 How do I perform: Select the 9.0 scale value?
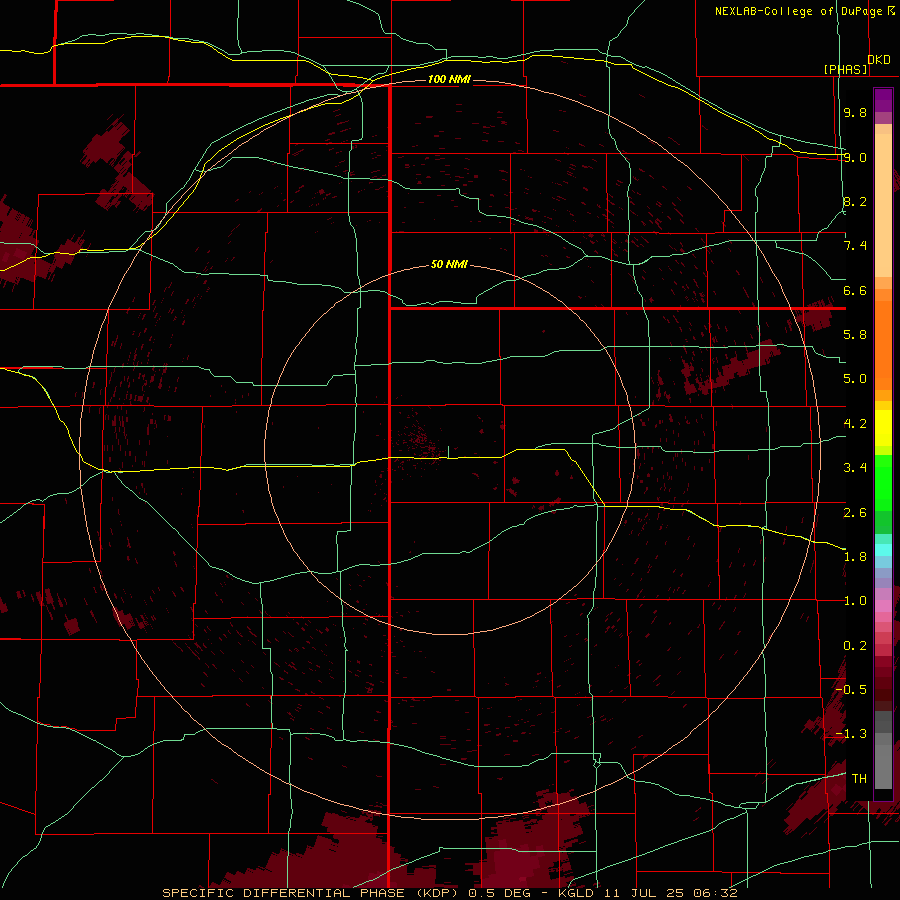pos(855,157)
